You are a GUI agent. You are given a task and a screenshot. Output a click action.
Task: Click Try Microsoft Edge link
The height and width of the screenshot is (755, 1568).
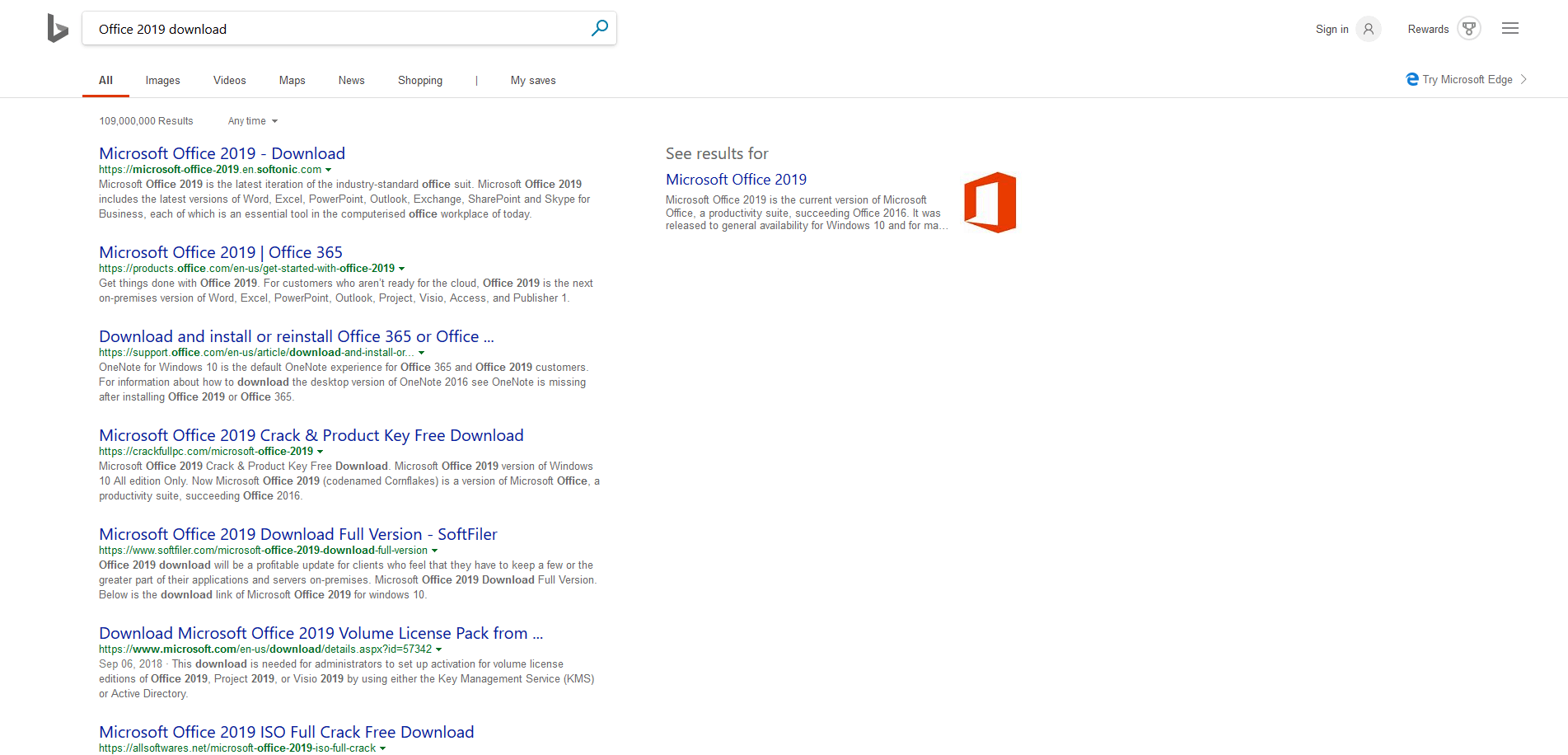[x=1467, y=79]
